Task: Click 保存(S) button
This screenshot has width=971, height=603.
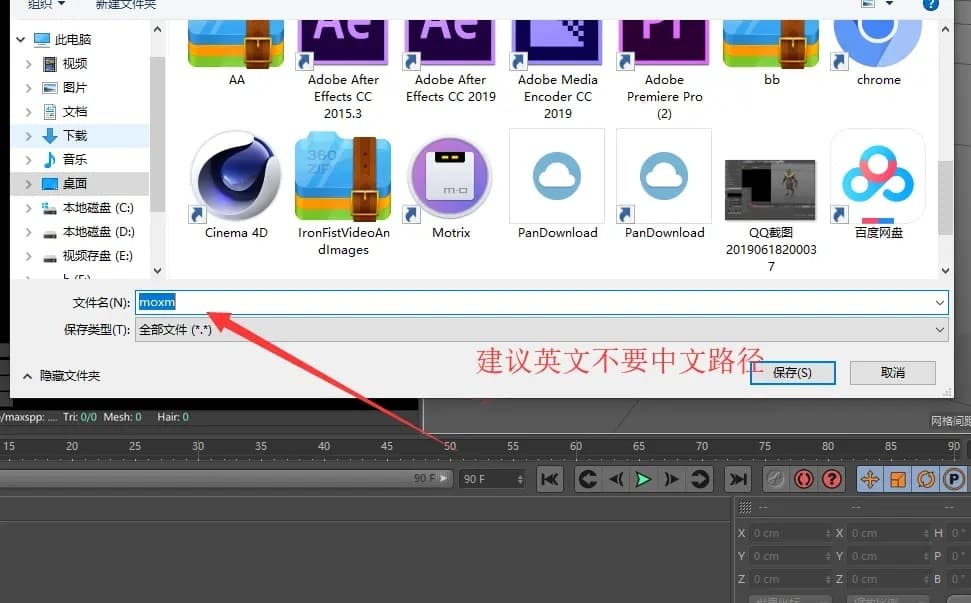Action: click(x=793, y=373)
